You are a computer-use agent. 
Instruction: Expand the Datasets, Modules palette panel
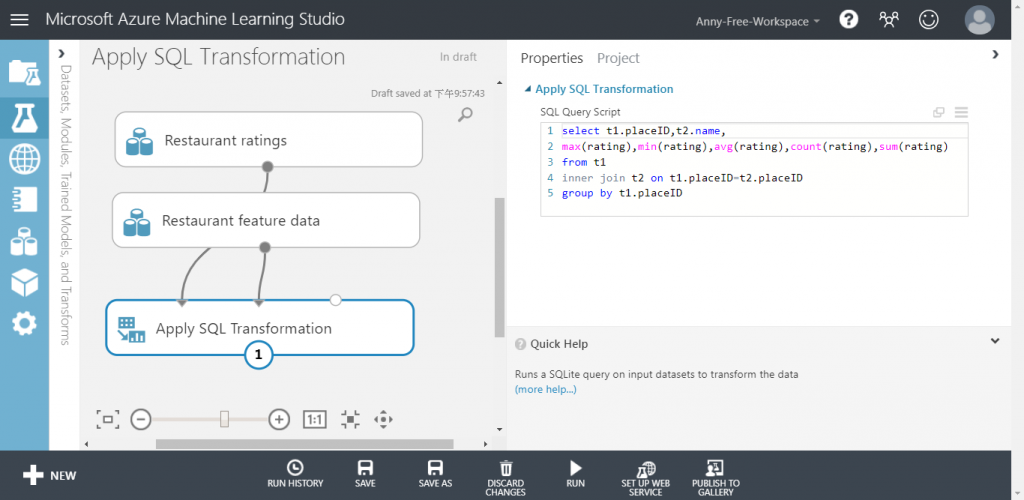point(61,54)
